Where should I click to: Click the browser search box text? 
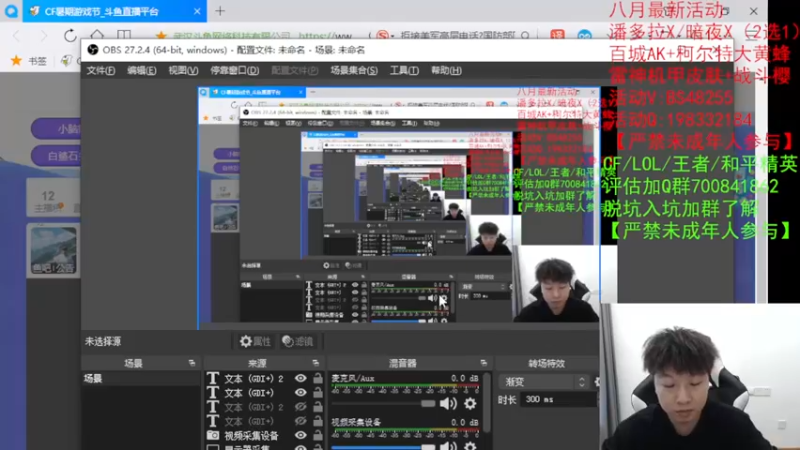click(x=458, y=36)
